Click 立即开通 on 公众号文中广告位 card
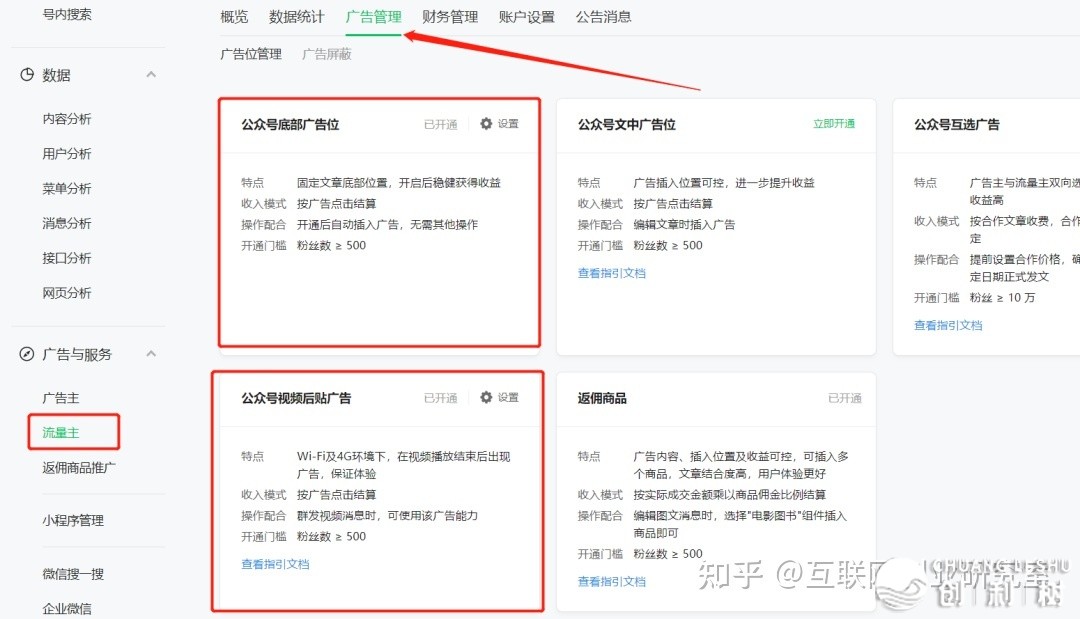Screen dimensions: 1080x619 (833, 123)
